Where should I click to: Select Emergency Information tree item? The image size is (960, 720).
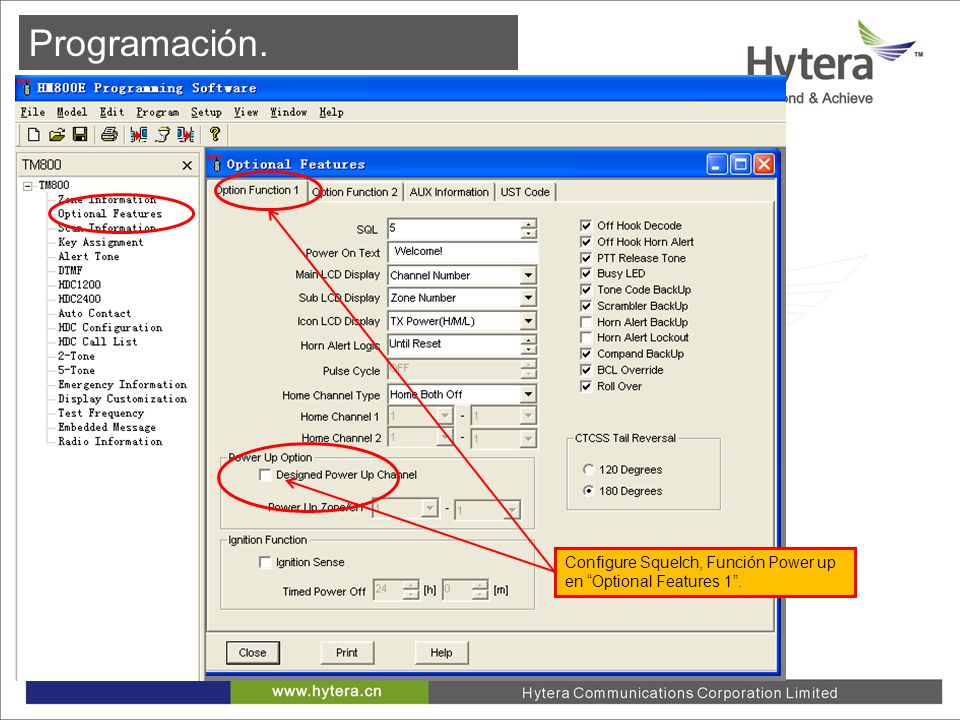(122, 384)
